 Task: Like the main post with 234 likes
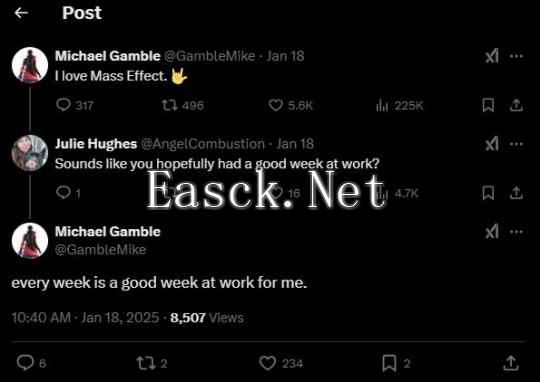point(267,363)
